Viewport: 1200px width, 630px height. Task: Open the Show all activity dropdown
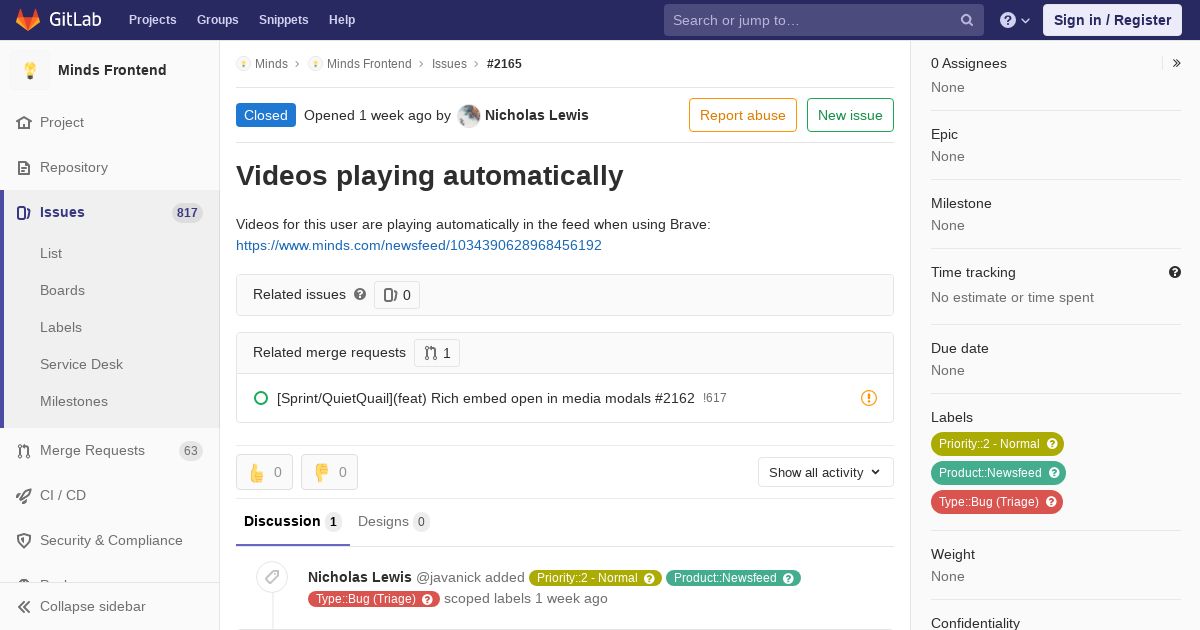[x=825, y=472]
